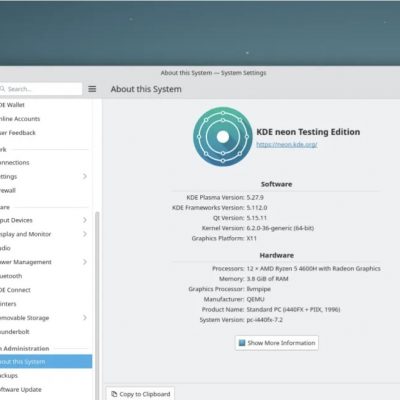Click the search magnifier icon
400x400 pixels.
click(3, 89)
